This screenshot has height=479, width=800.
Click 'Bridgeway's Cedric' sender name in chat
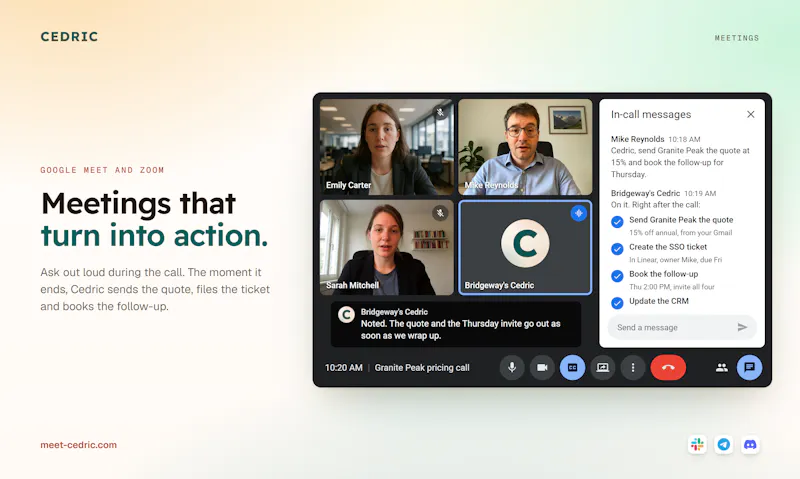click(645, 193)
